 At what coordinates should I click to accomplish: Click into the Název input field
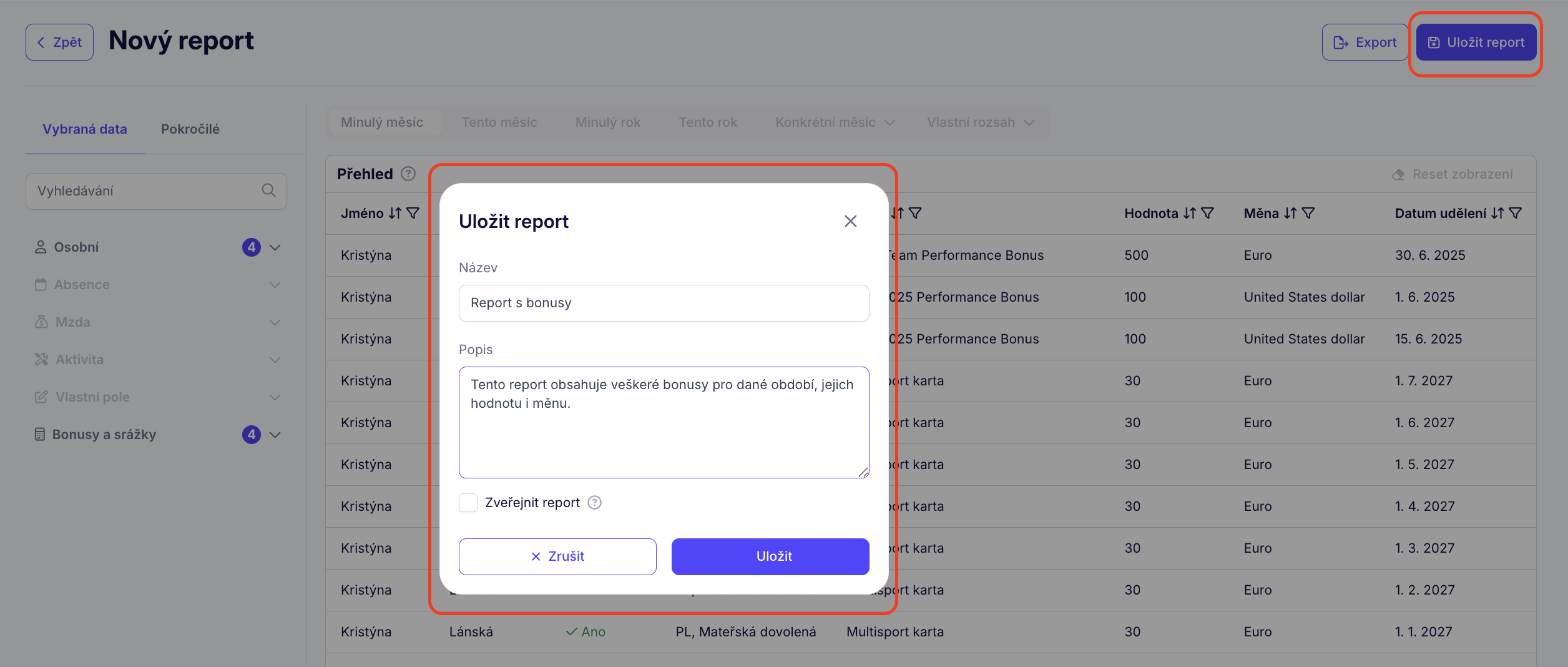click(664, 303)
